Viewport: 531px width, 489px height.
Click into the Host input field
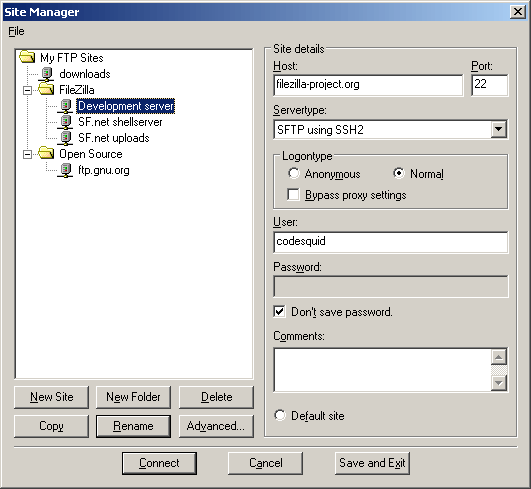[x=368, y=85]
